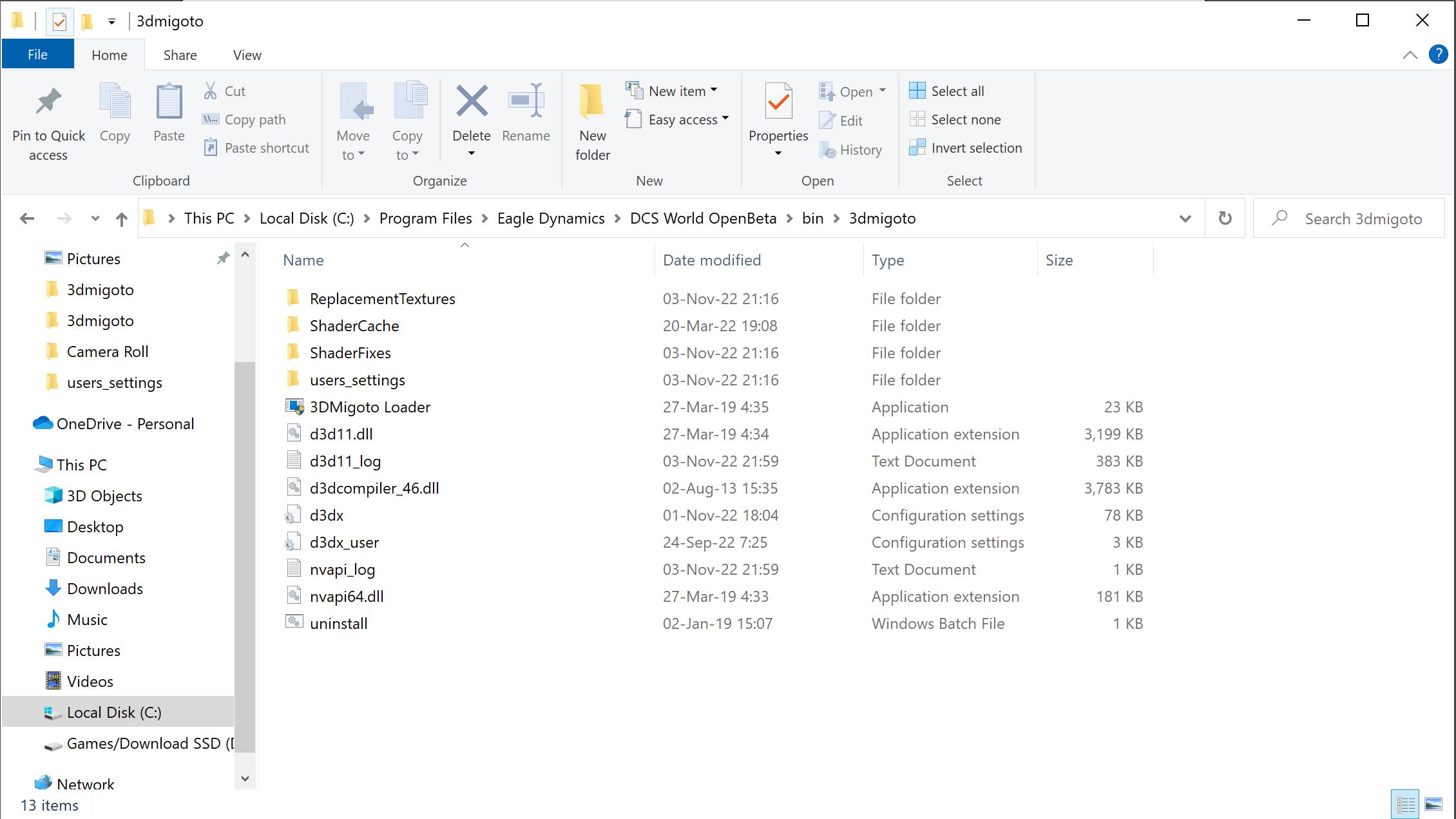The width and height of the screenshot is (1456, 819).
Task: Click the blue Help question mark
Action: click(1438, 55)
